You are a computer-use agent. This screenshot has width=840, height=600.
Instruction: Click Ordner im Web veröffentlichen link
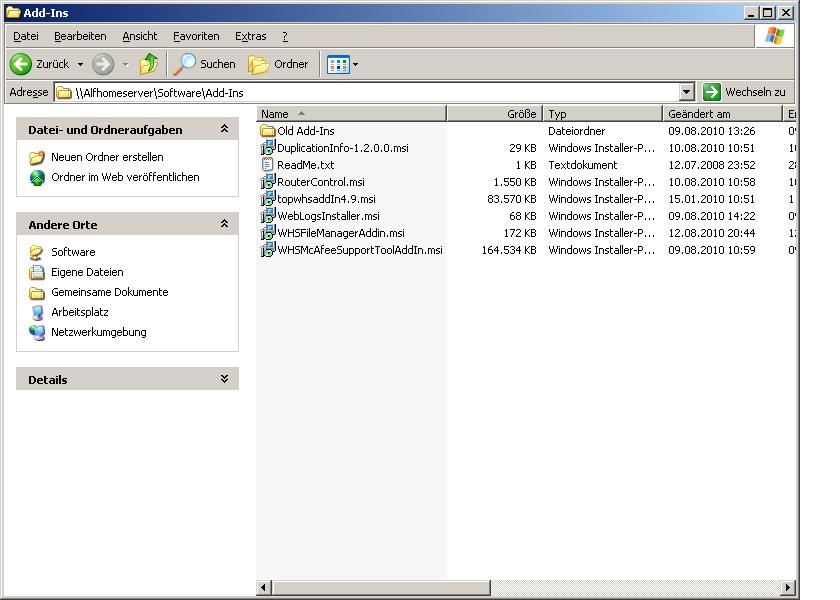[125, 177]
